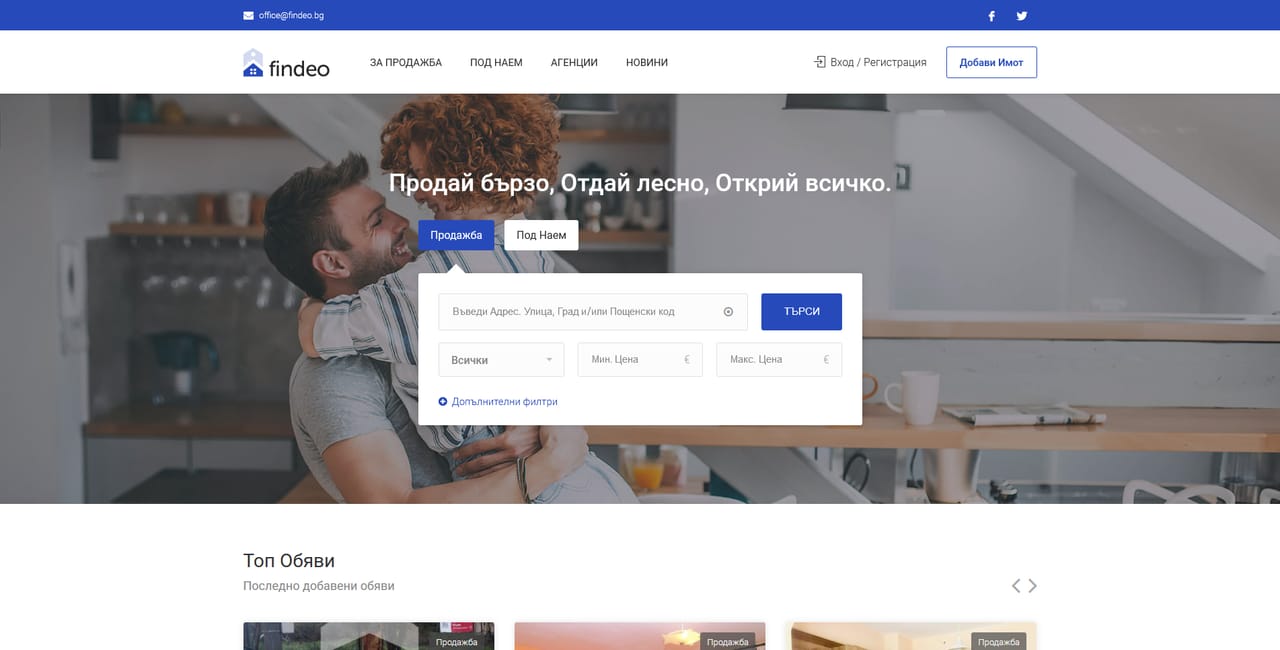Focus the Мин. Цена input field

640,360
